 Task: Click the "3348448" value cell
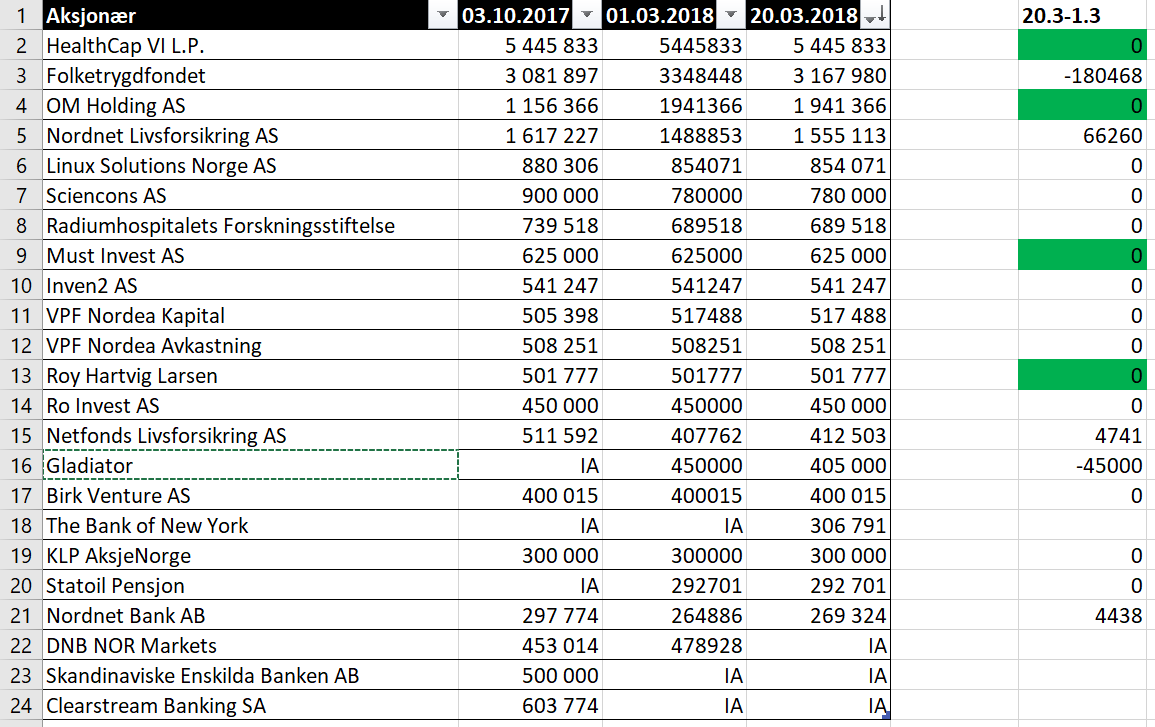(675, 76)
